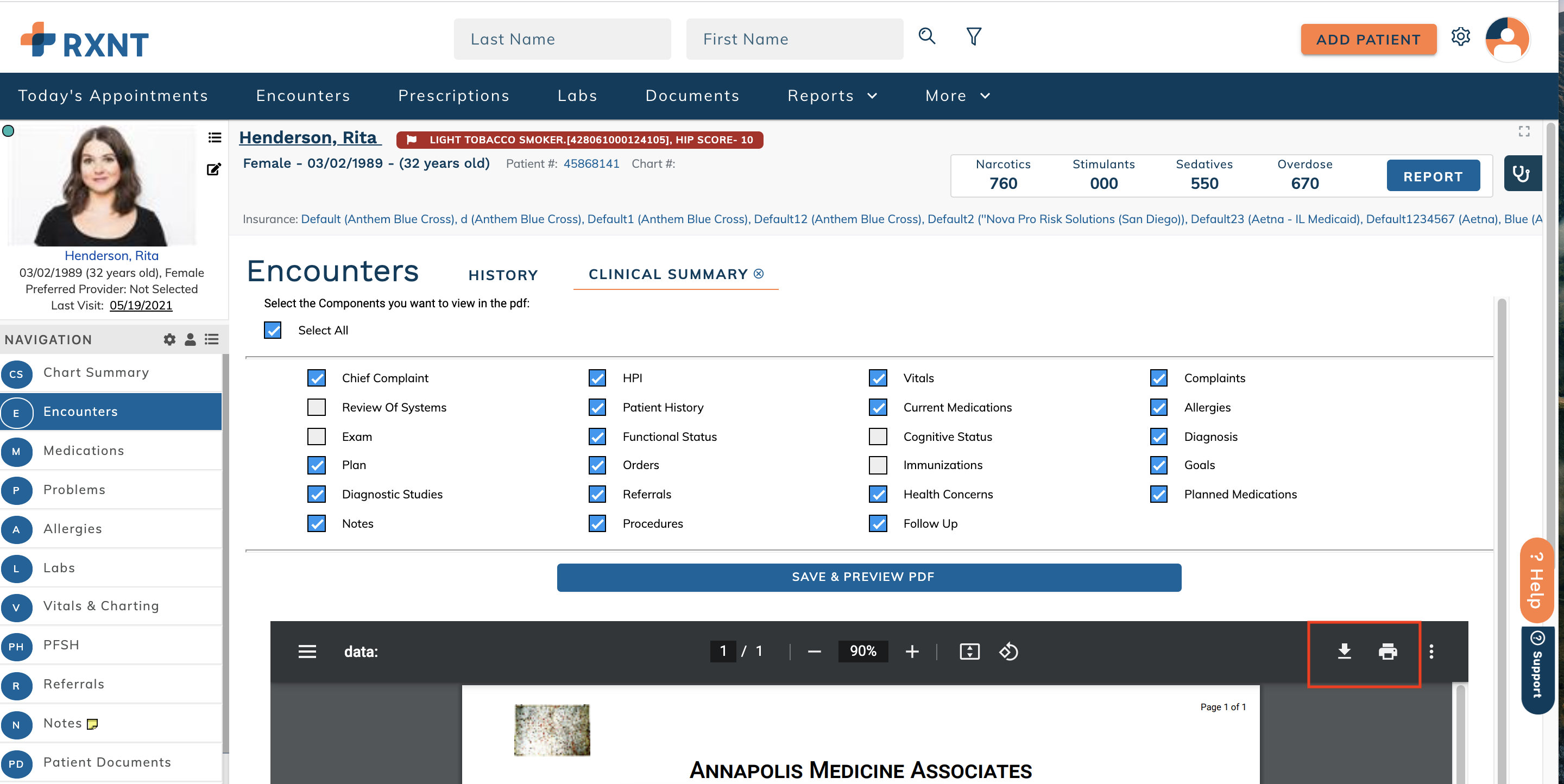Click the edit patient pencil icon
Viewport: 1564px width, 784px height.
[x=214, y=169]
